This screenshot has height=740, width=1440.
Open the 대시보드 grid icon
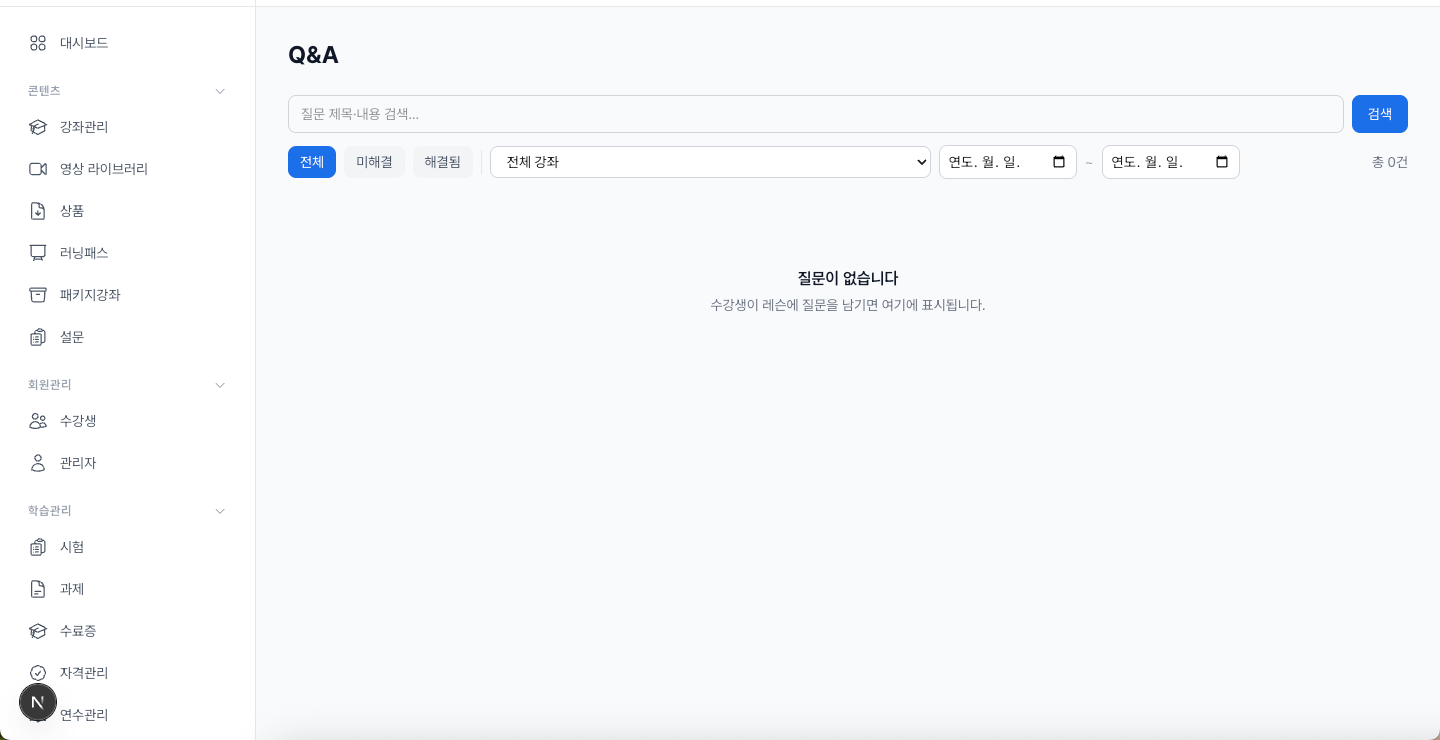38,43
